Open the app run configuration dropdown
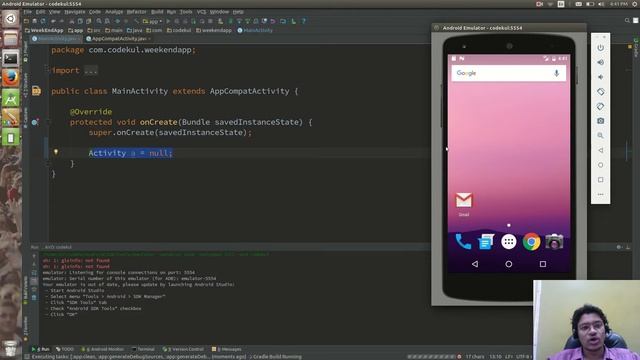This screenshot has height=360, width=640. point(153,21)
